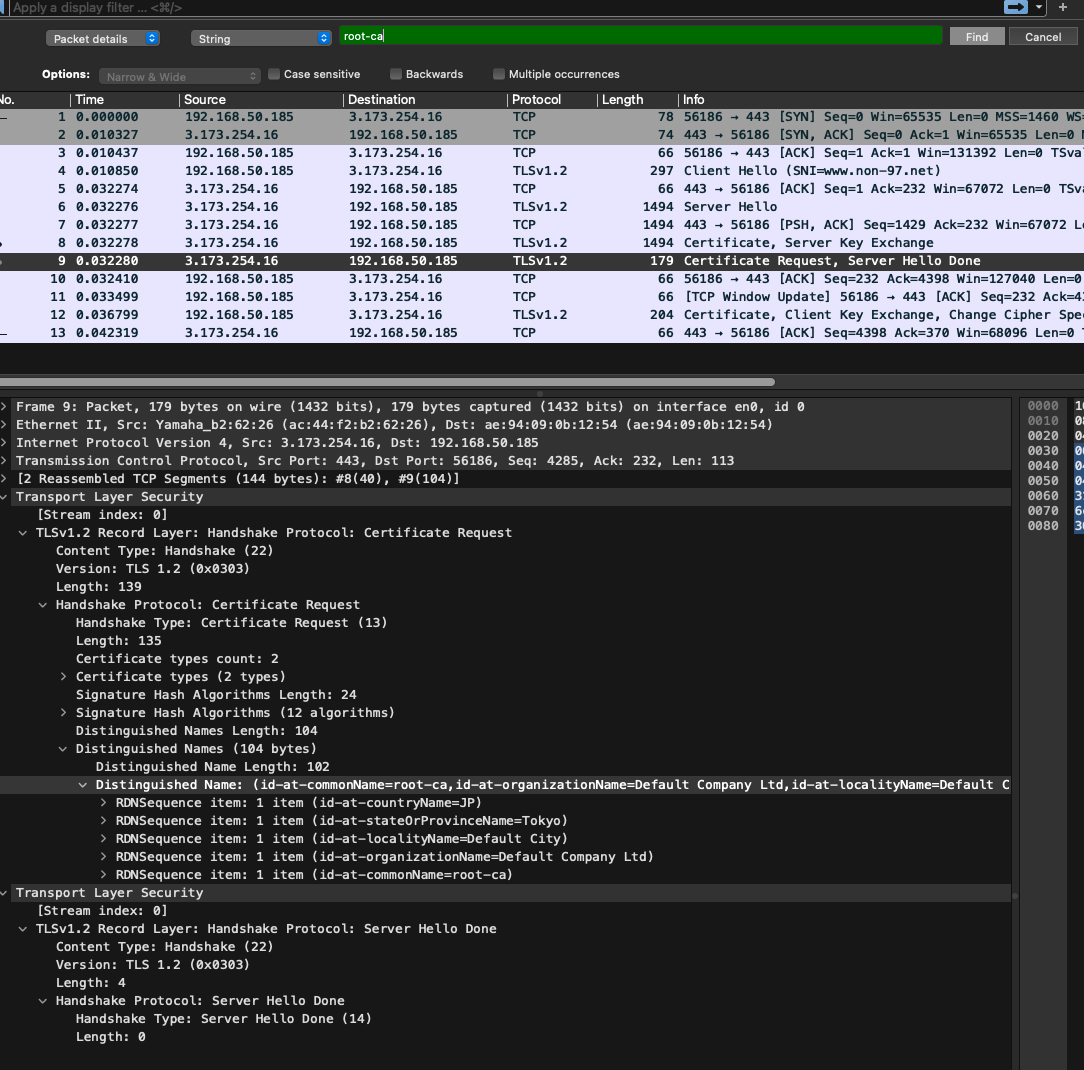The image size is (1084, 1070).
Task: Enable the Case sensitive checkbox
Action: [x=275, y=74]
